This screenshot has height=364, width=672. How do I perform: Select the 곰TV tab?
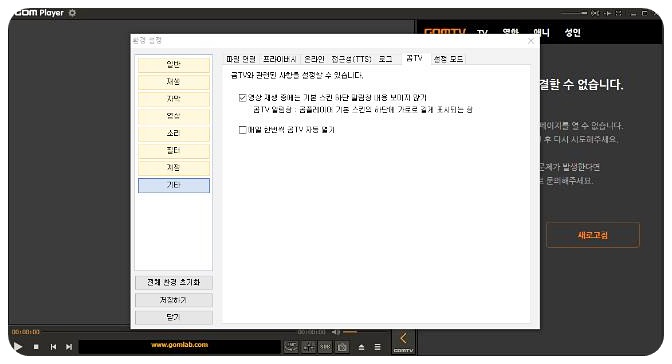pyautogui.click(x=414, y=58)
